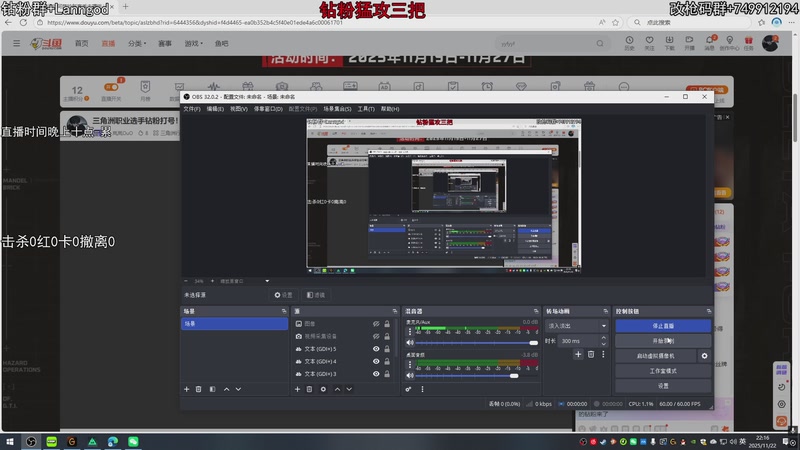Viewport: 800px width, 450px height.
Task: Open Douyu hamburger menu
Action: click(16, 43)
